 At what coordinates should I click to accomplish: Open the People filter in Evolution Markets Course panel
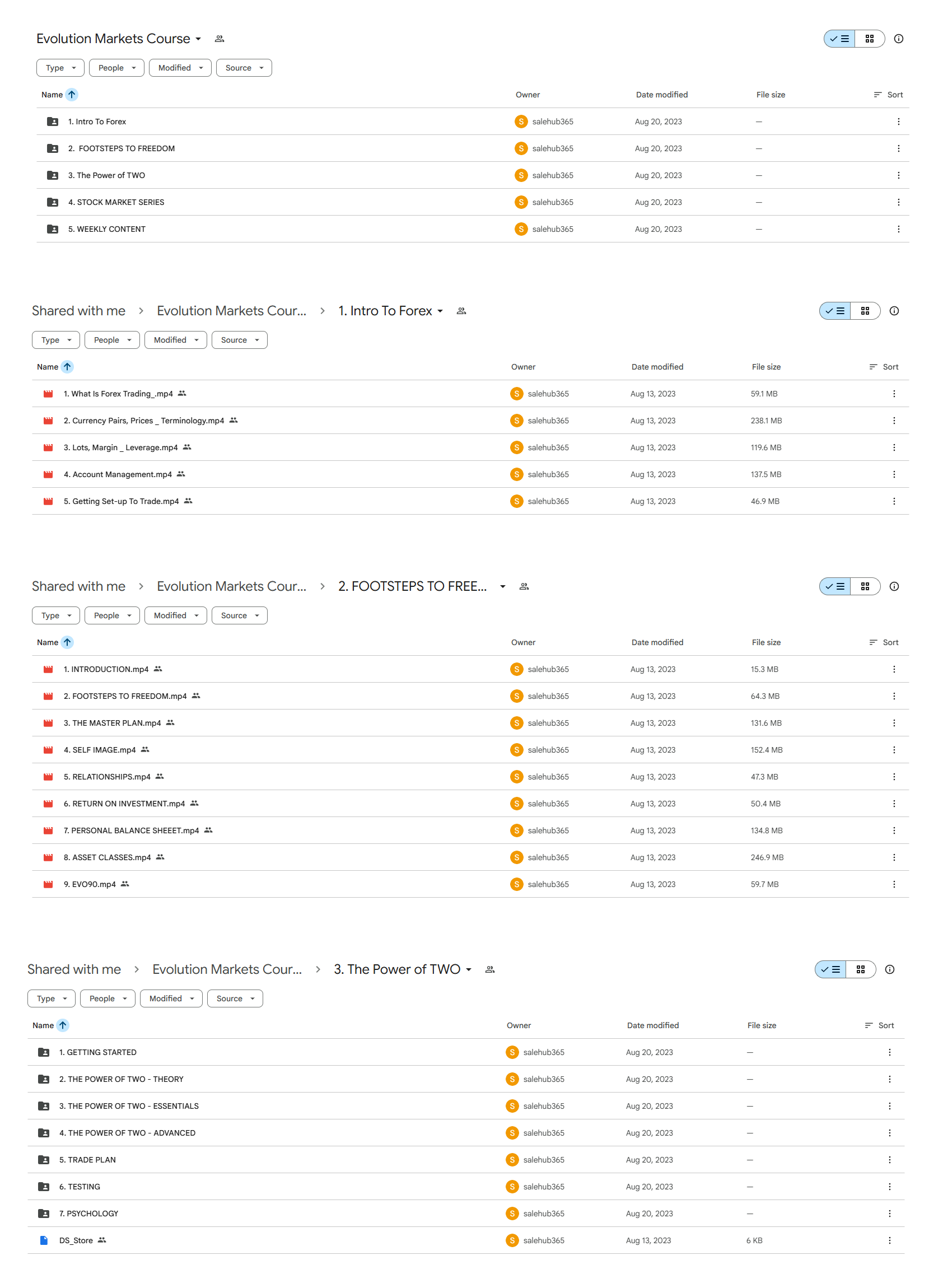(116, 68)
